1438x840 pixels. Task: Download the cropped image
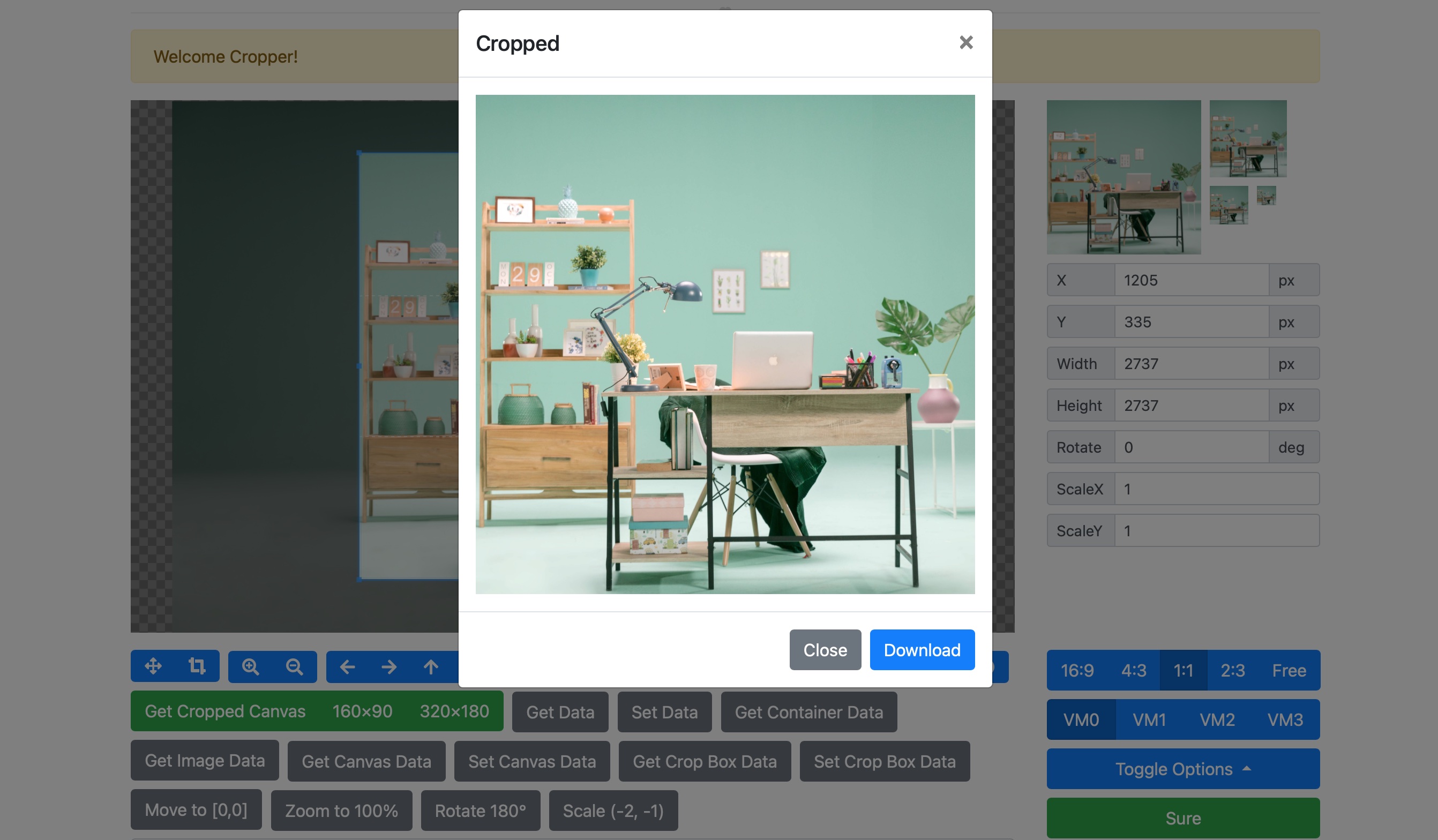922,649
